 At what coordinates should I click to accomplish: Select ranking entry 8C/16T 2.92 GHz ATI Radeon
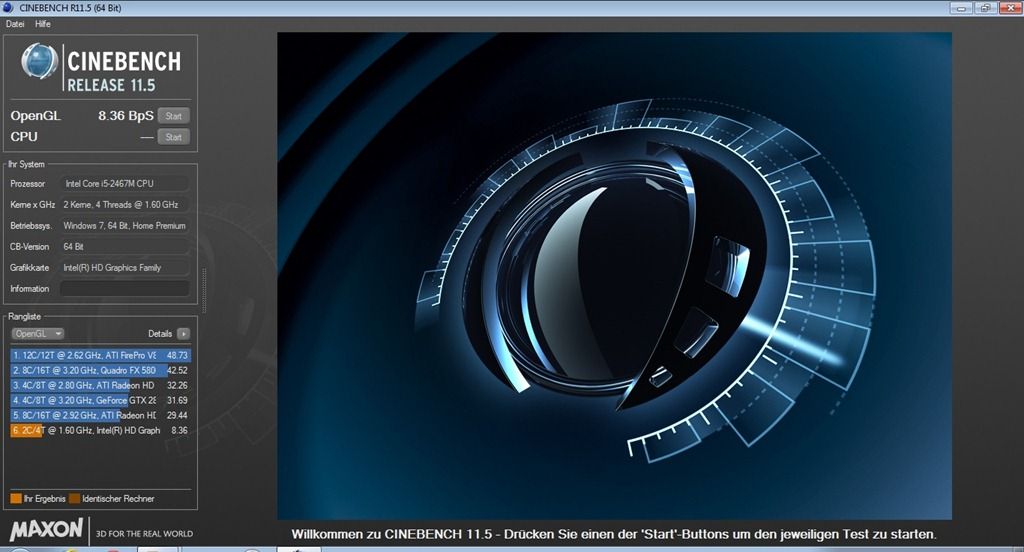[x=101, y=415]
